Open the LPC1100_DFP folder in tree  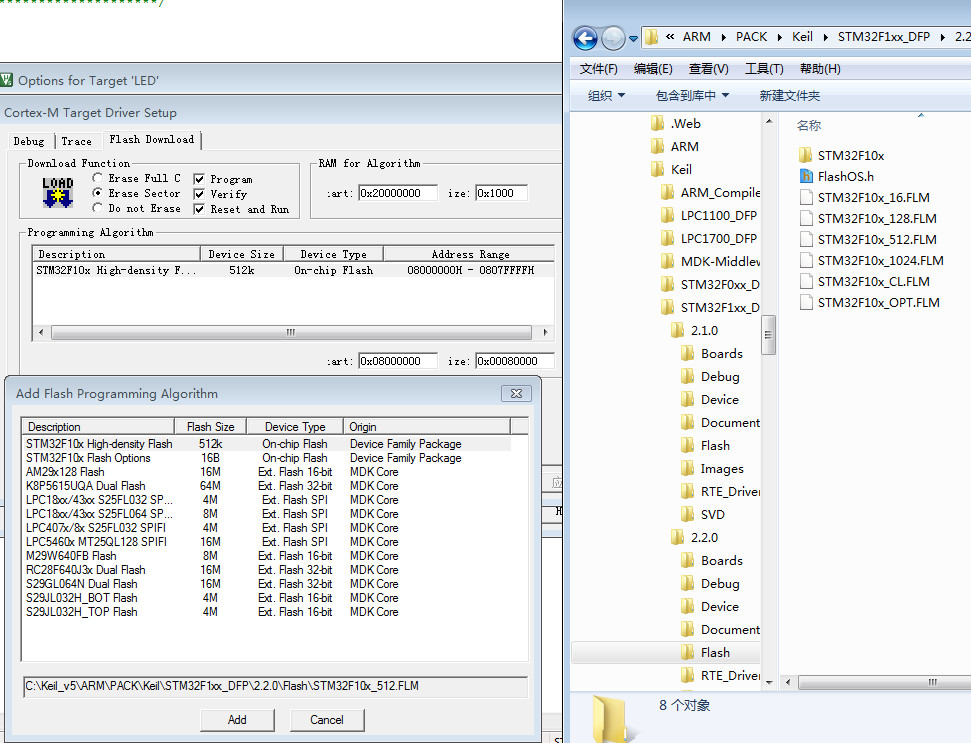point(708,215)
